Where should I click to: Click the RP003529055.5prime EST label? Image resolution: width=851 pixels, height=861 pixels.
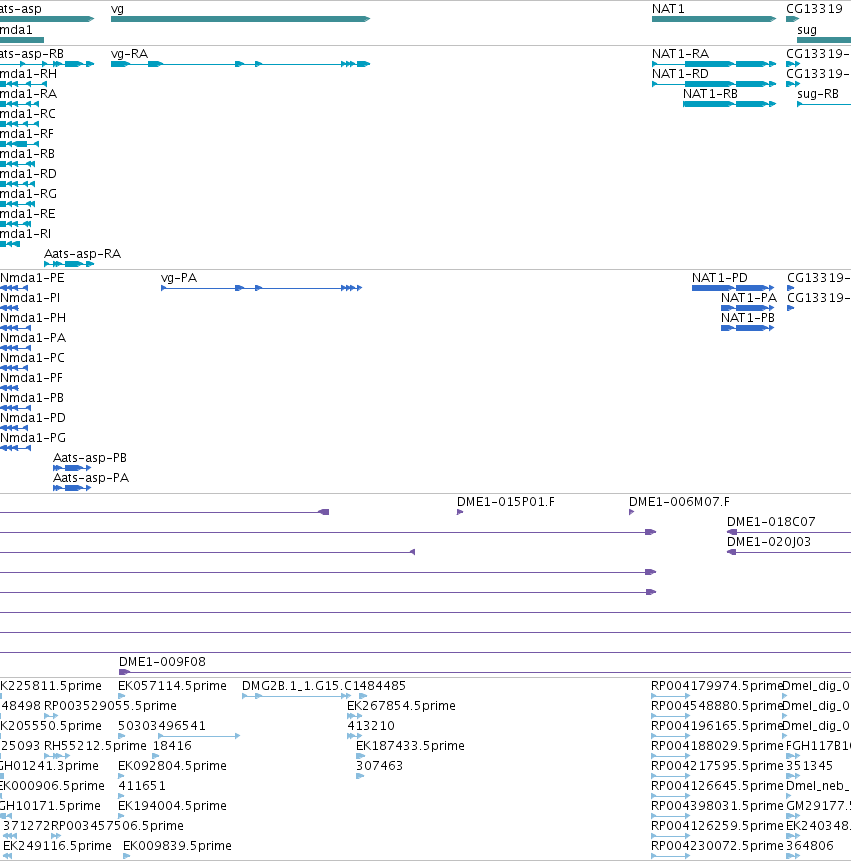(110, 706)
